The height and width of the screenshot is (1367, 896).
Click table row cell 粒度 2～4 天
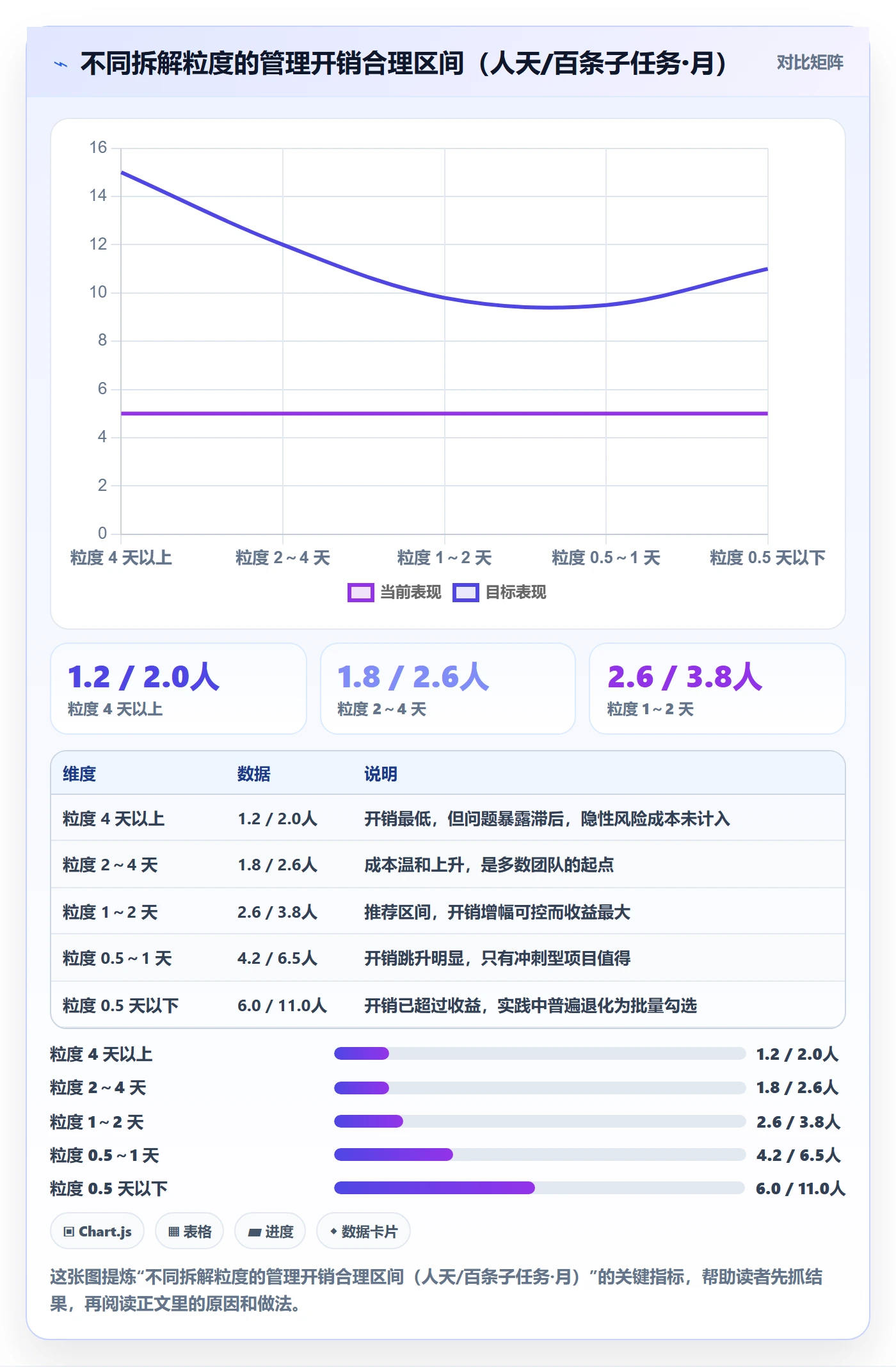tap(110, 865)
